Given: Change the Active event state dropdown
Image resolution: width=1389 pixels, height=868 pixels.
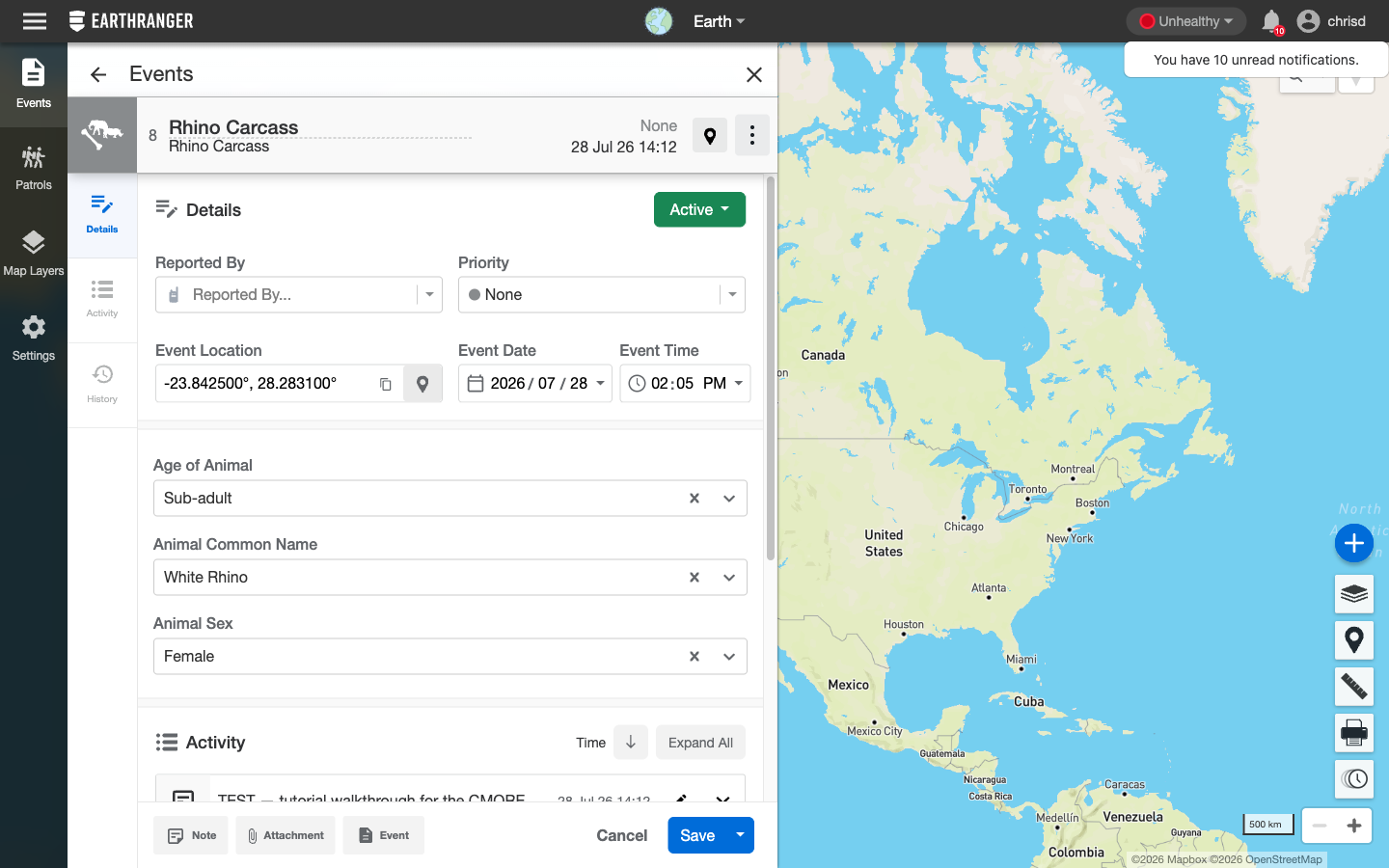Looking at the screenshot, I should point(699,209).
